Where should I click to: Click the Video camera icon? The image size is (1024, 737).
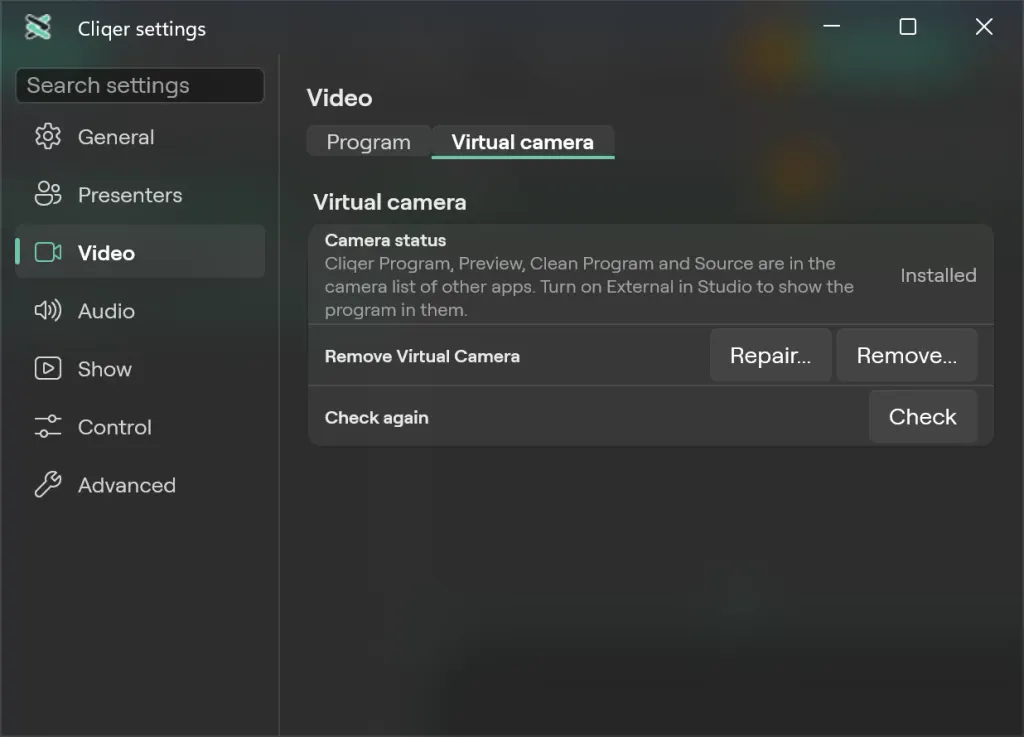pos(48,253)
